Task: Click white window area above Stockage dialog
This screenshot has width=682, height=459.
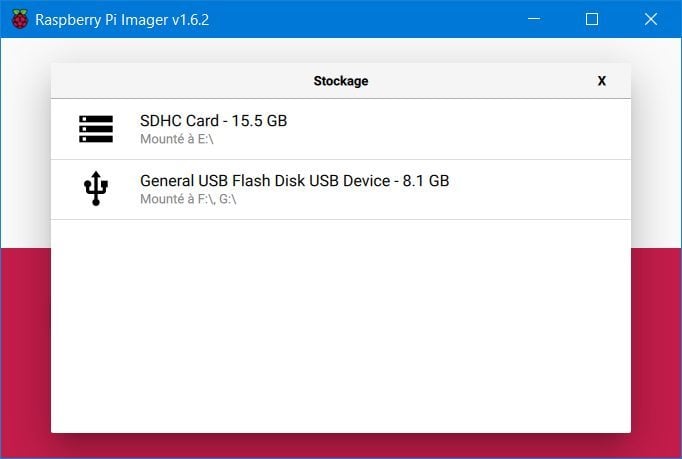Action: [341, 50]
